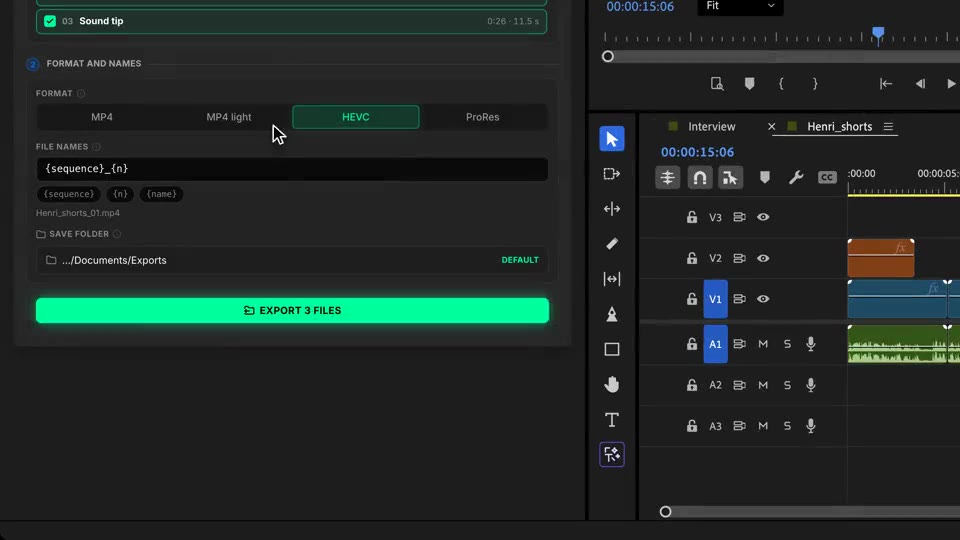Select the Hand tool

[x=612, y=384]
